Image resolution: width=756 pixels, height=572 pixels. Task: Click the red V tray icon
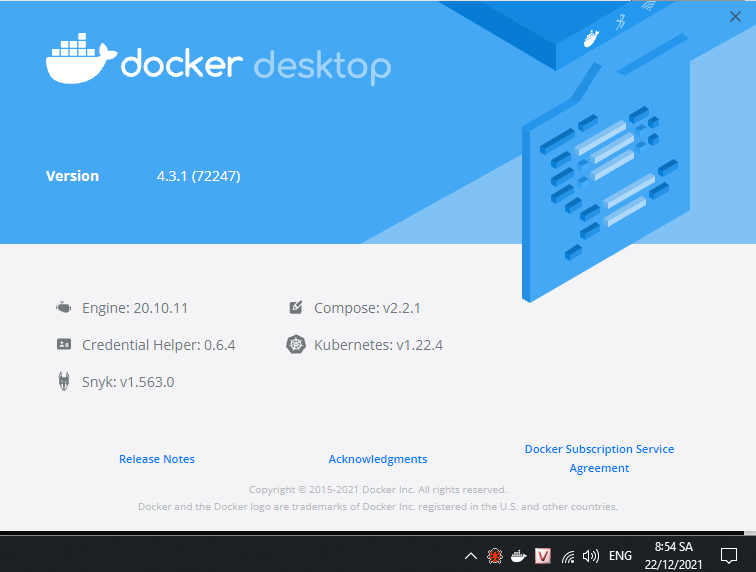coord(543,556)
